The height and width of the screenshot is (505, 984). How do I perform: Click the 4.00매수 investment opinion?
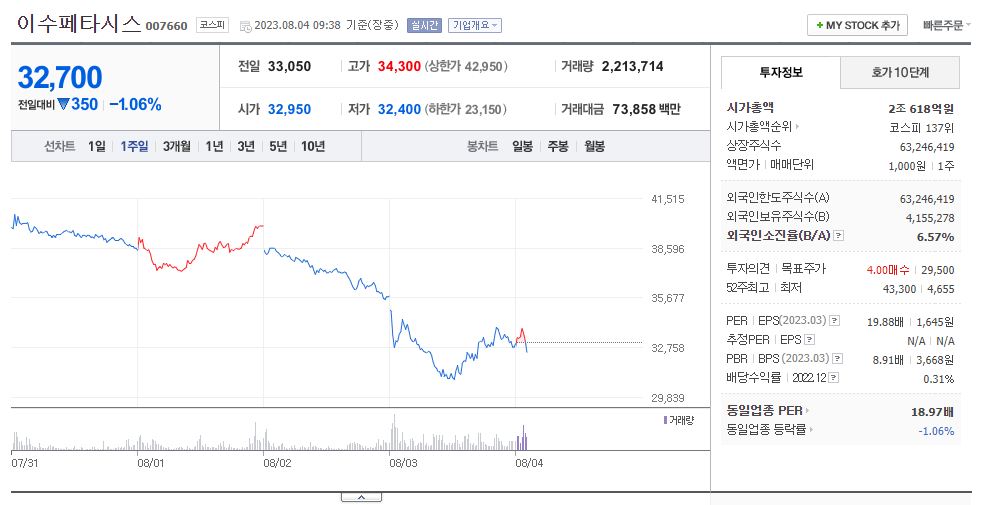[887, 270]
